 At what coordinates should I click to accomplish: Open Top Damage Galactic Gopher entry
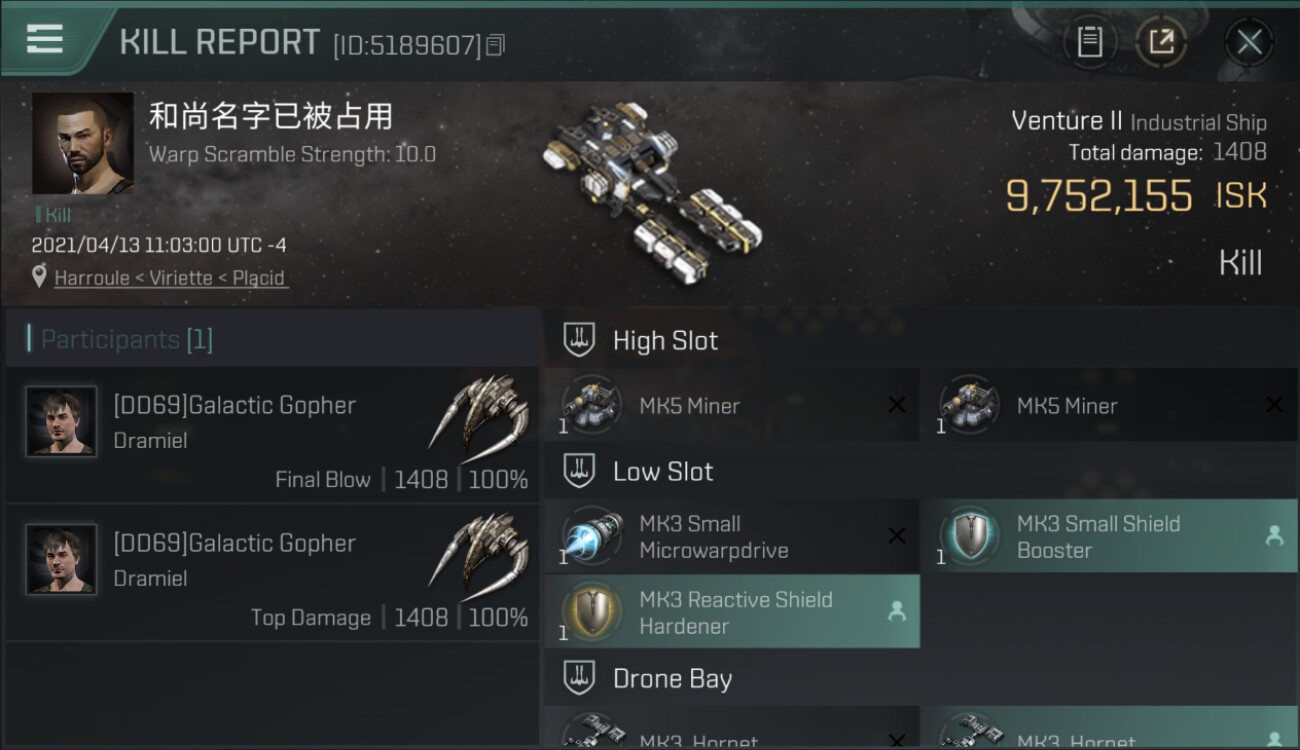tap(272, 572)
